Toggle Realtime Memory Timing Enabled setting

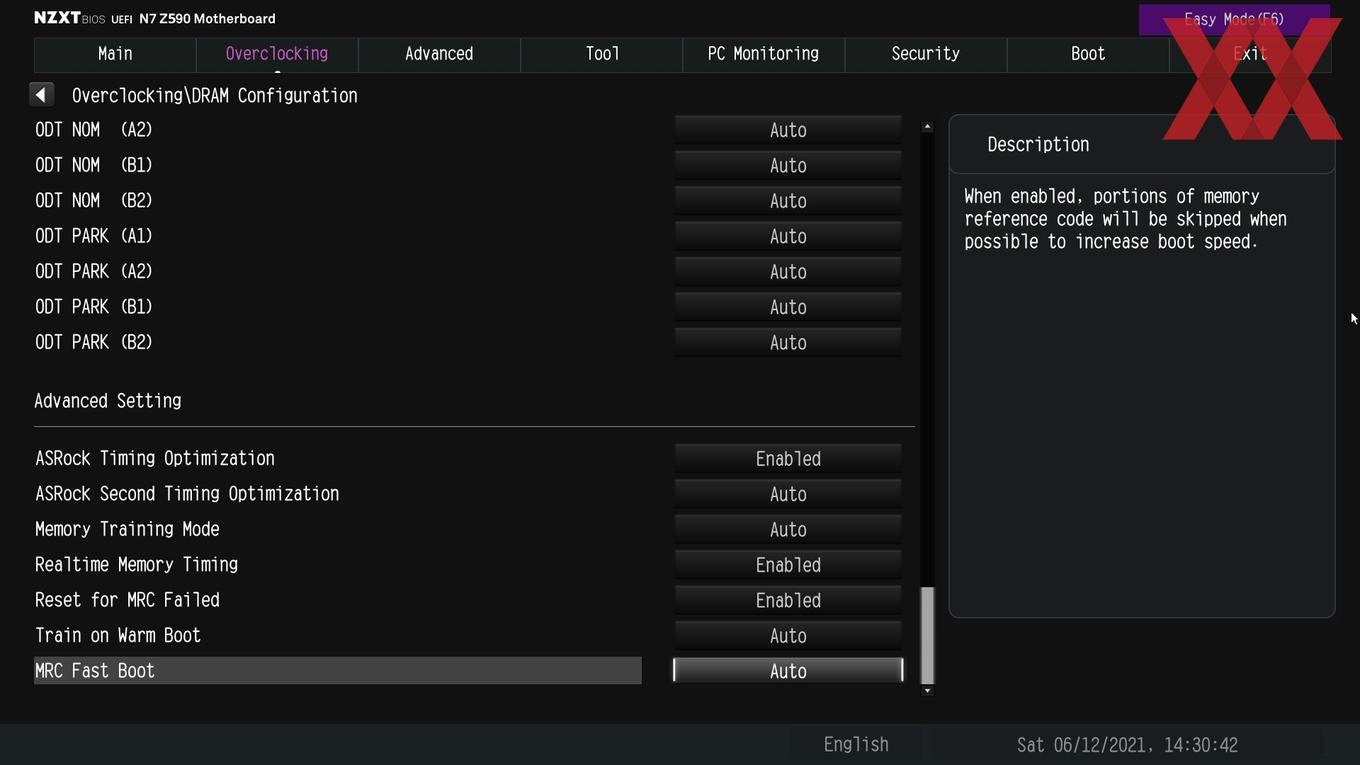click(x=788, y=565)
